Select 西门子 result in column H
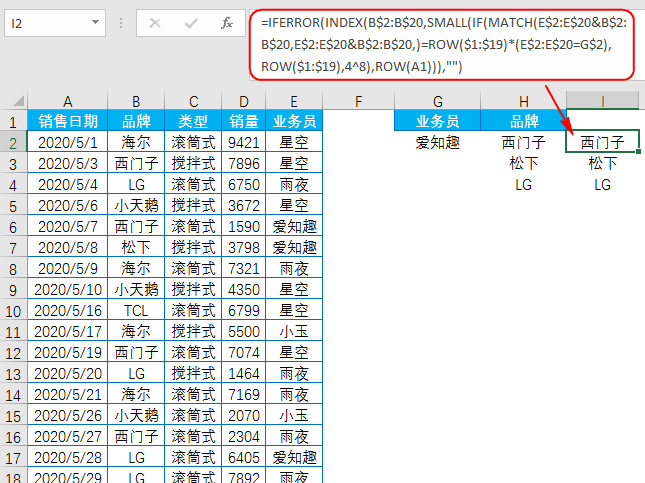 tap(524, 142)
